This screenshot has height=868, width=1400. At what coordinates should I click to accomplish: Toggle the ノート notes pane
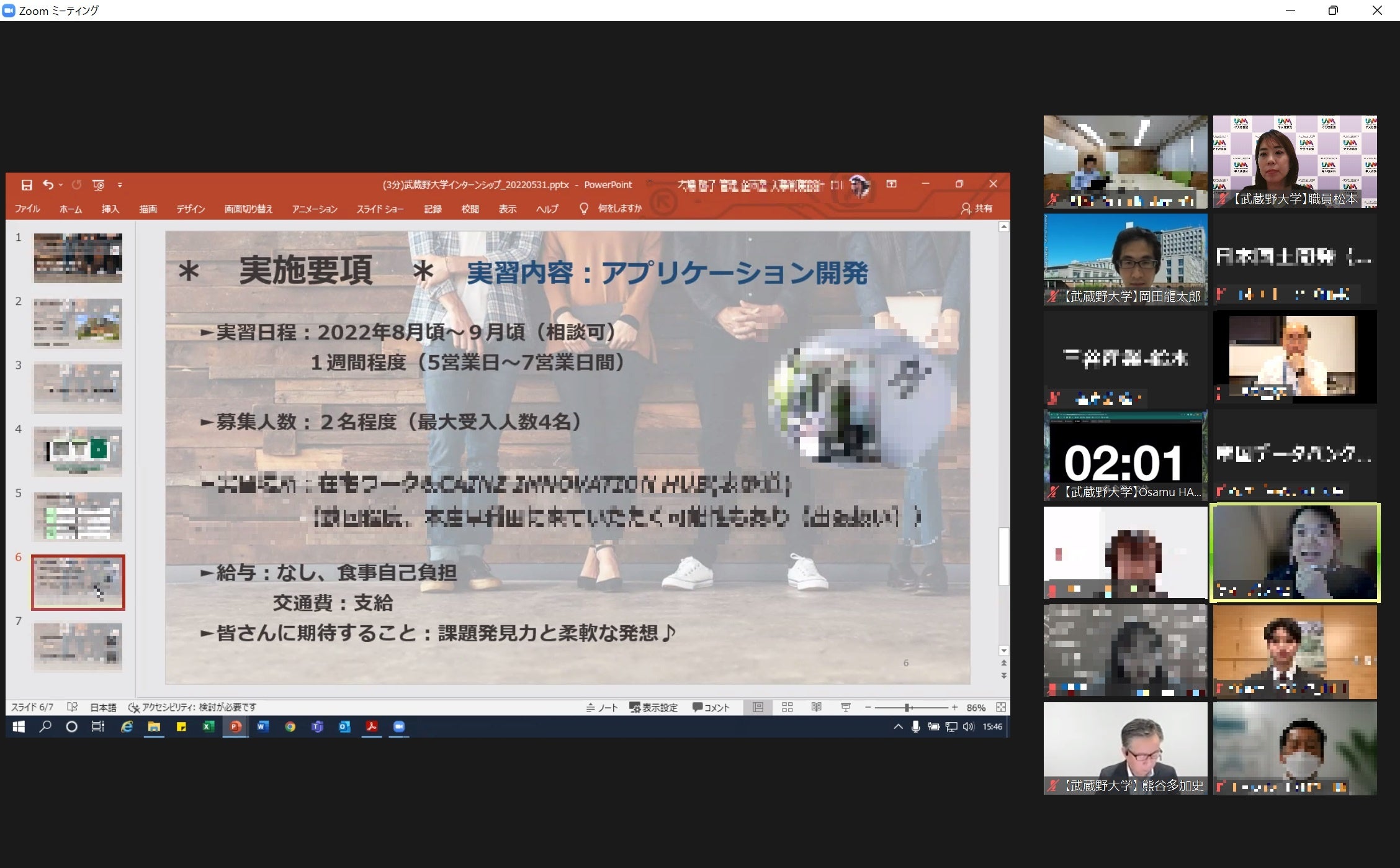pos(602,707)
